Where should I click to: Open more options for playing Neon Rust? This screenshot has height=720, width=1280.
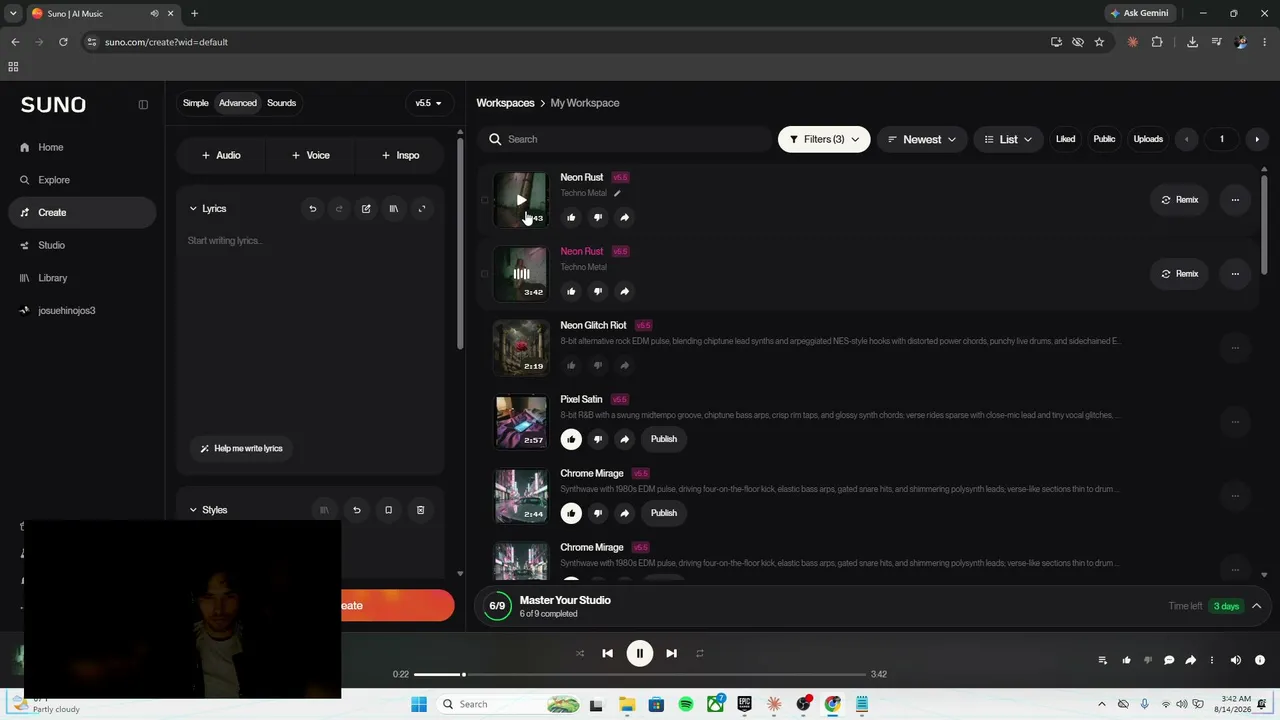click(x=1235, y=274)
